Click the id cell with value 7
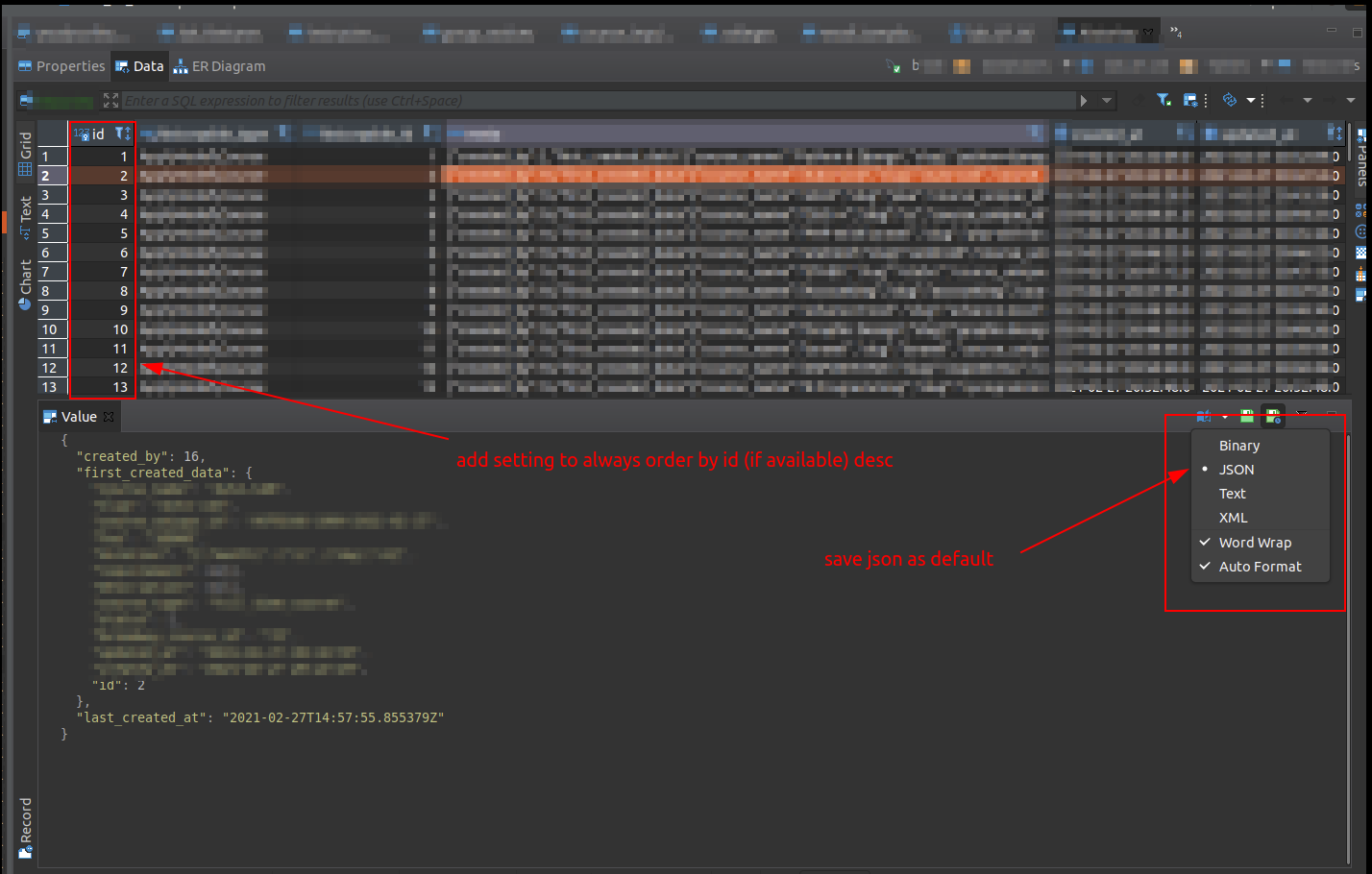1372x874 pixels. pos(102,272)
